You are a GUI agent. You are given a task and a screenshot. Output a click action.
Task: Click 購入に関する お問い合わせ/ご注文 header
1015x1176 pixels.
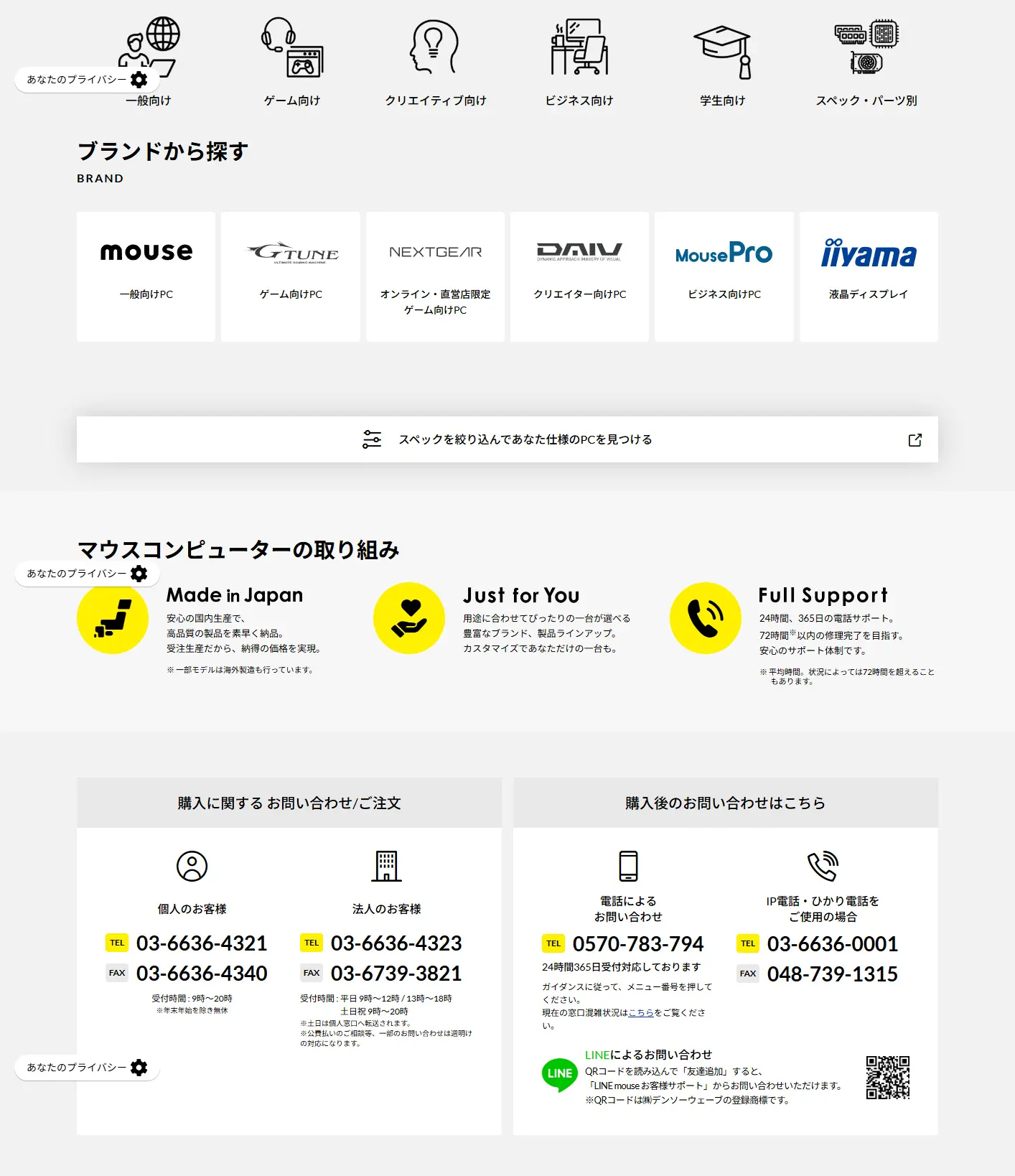[289, 803]
